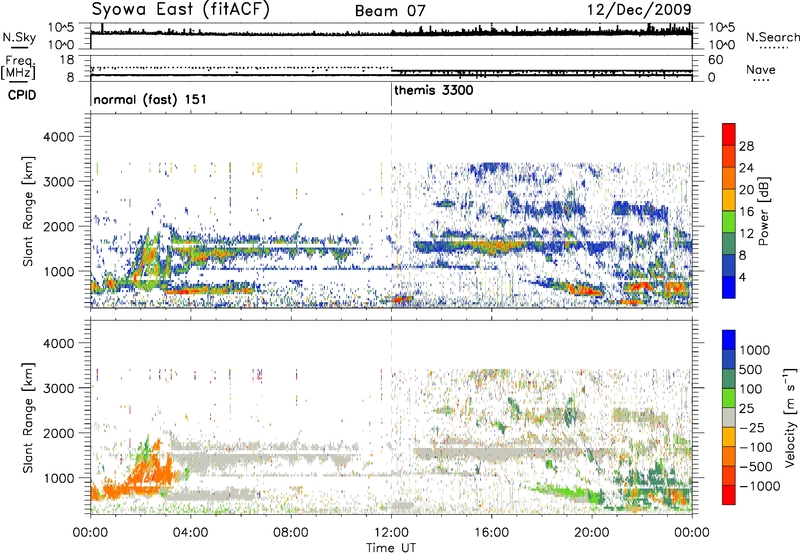Select the 'normal (fast) 151' CPID text
Screen dimensions: 800x554
click(150, 99)
